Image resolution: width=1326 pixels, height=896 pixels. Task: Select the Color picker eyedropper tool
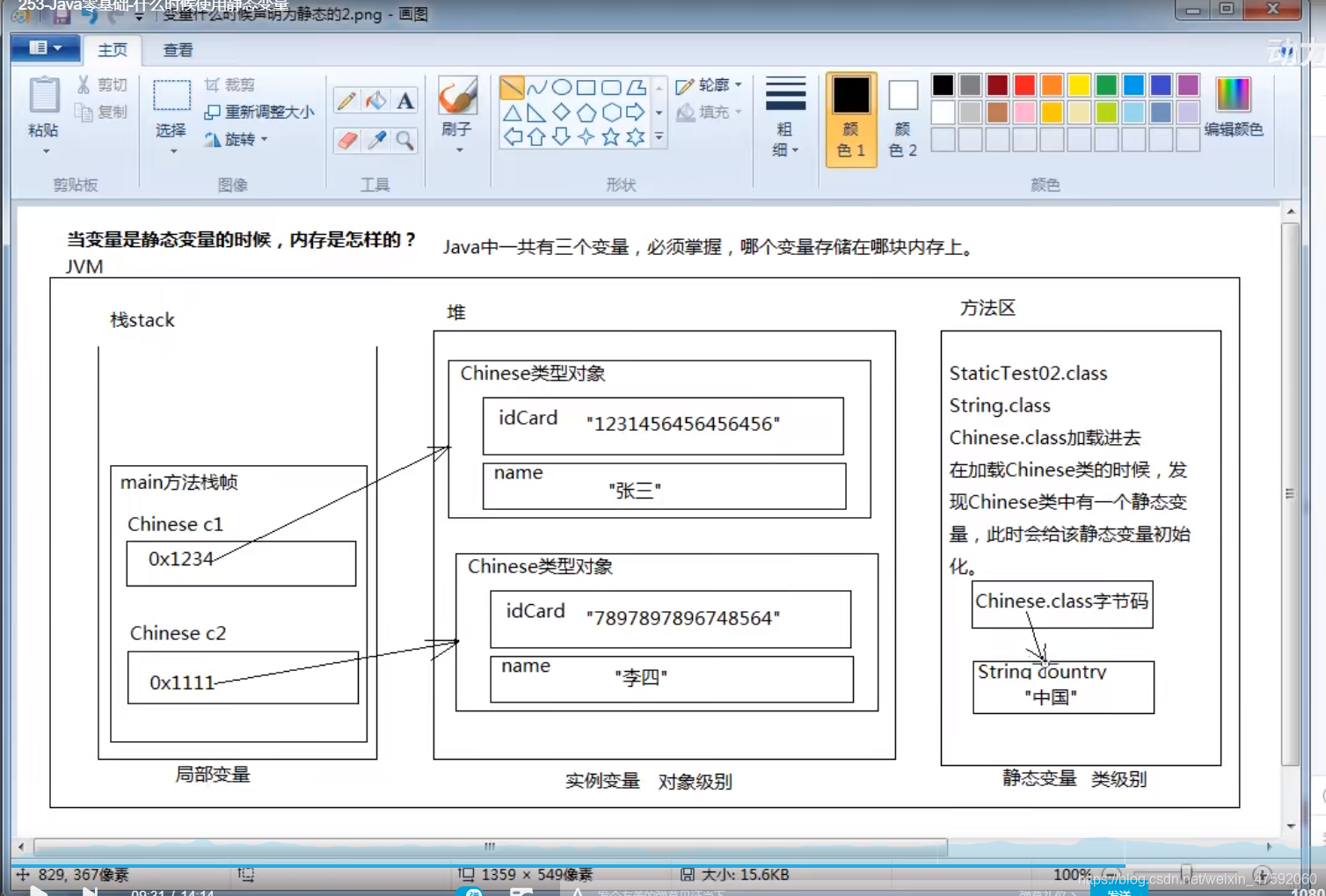tap(375, 140)
